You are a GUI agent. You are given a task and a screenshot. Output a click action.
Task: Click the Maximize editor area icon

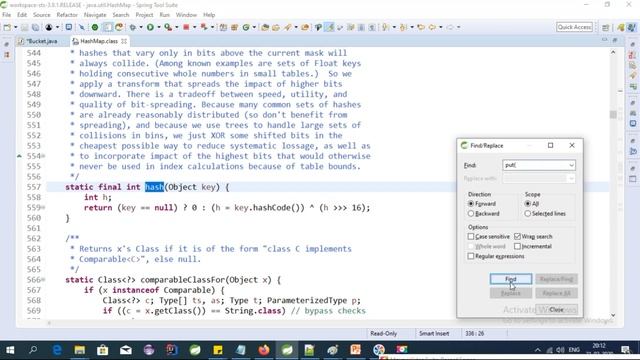[615, 40]
